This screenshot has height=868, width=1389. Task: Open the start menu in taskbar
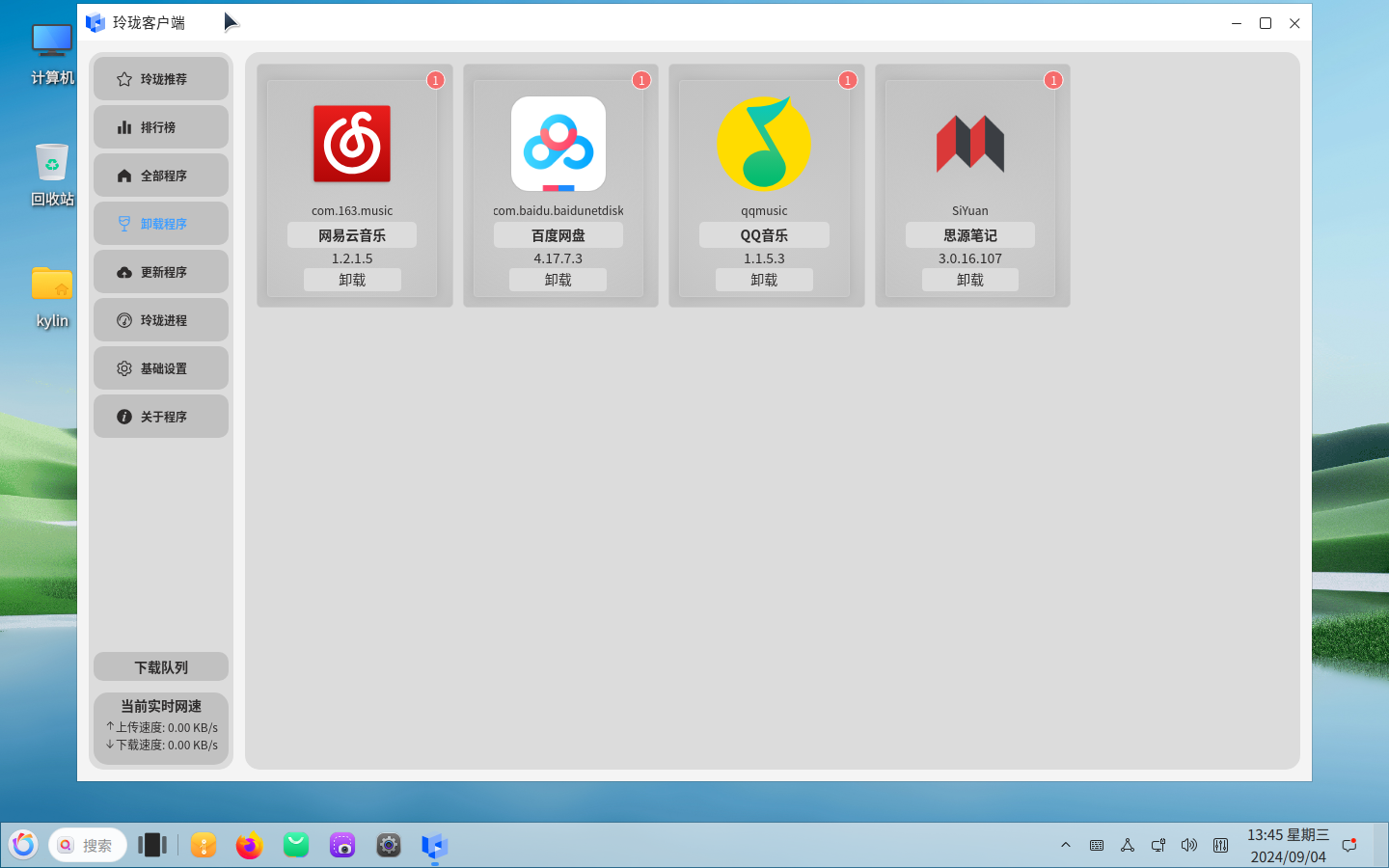pyautogui.click(x=23, y=845)
